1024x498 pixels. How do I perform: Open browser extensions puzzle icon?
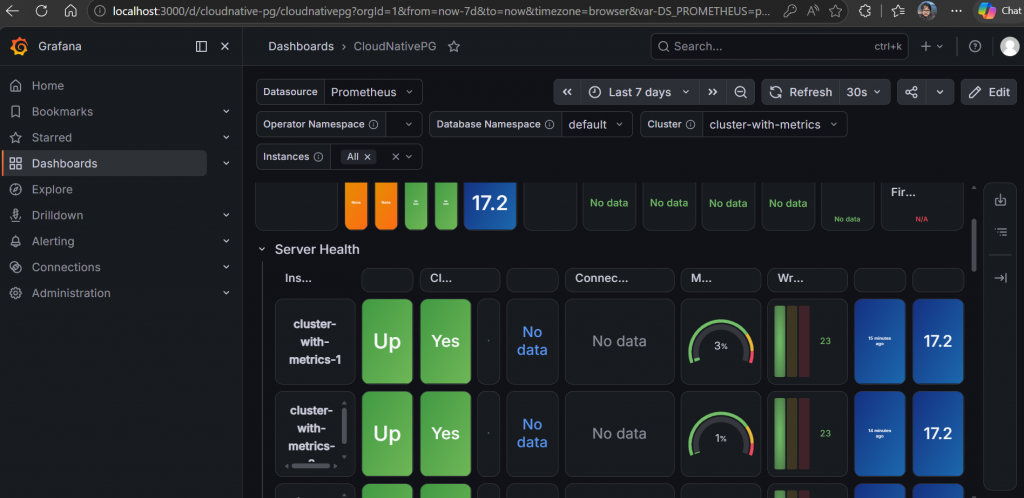865,10
